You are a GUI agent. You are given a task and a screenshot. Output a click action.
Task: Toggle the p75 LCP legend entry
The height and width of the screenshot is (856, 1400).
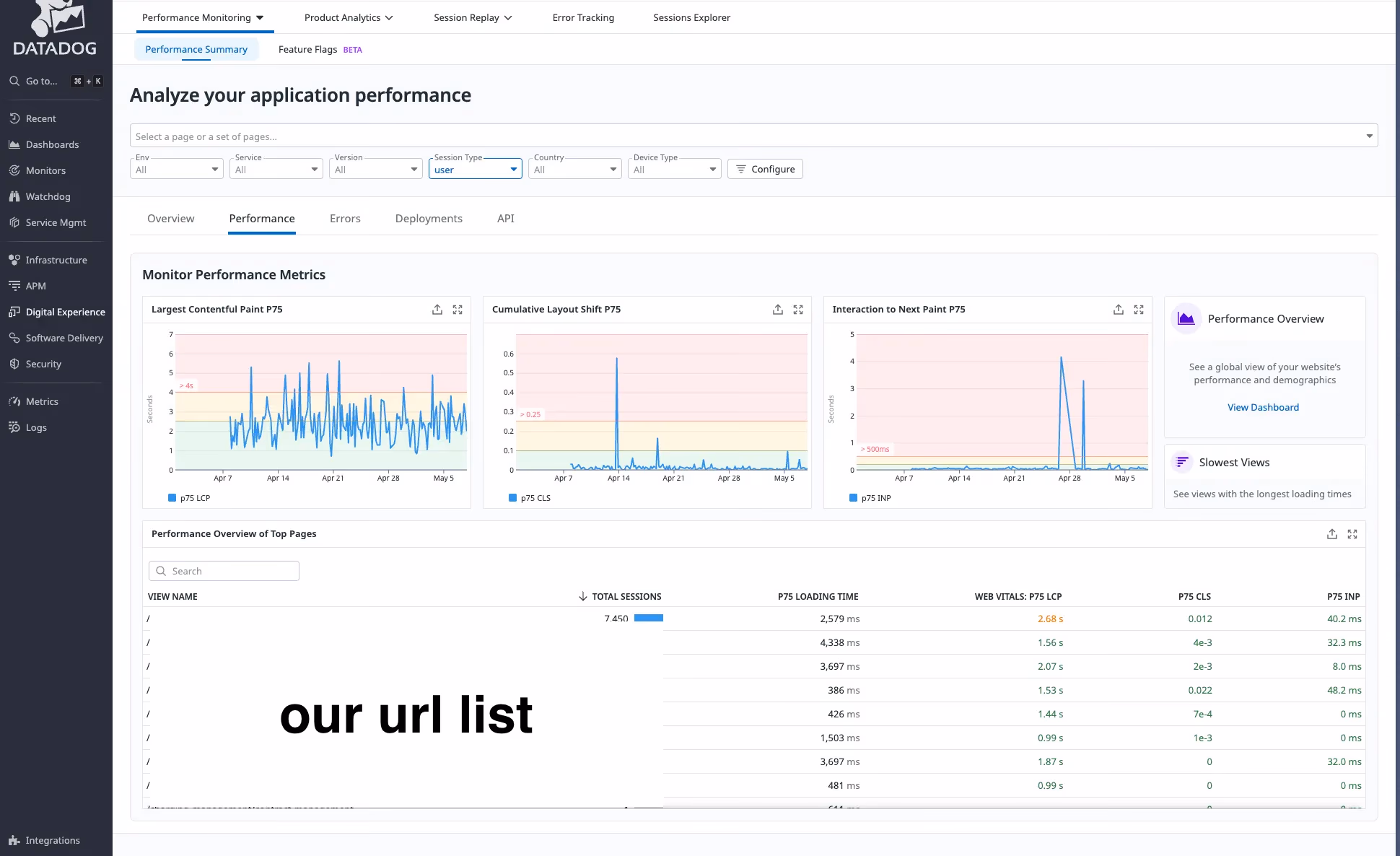[189, 497]
